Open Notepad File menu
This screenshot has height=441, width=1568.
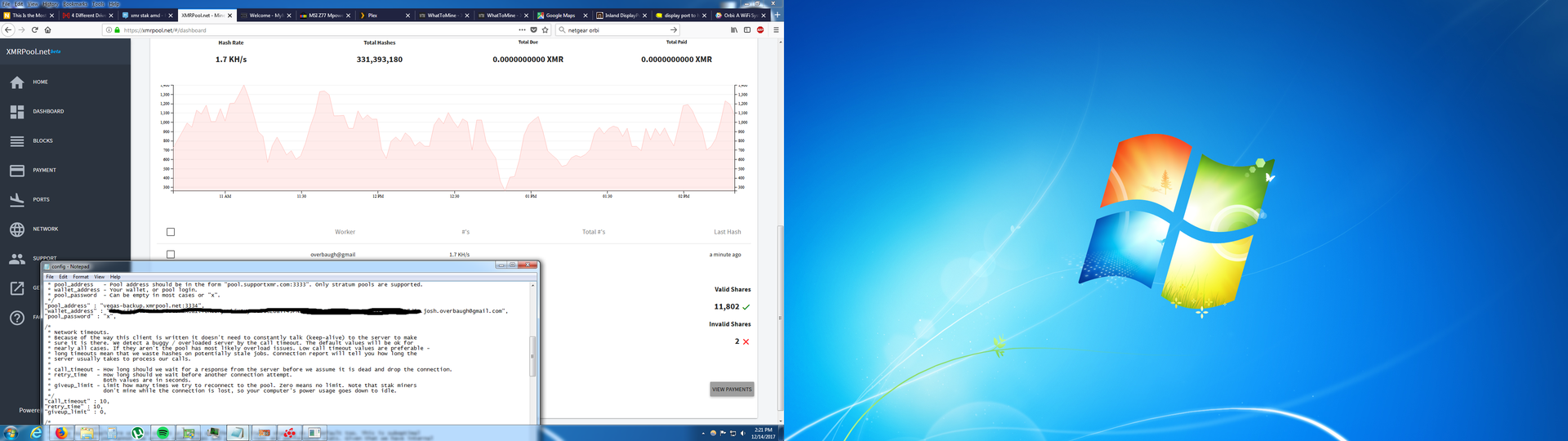pyautogui.click(x=50, y=277)
